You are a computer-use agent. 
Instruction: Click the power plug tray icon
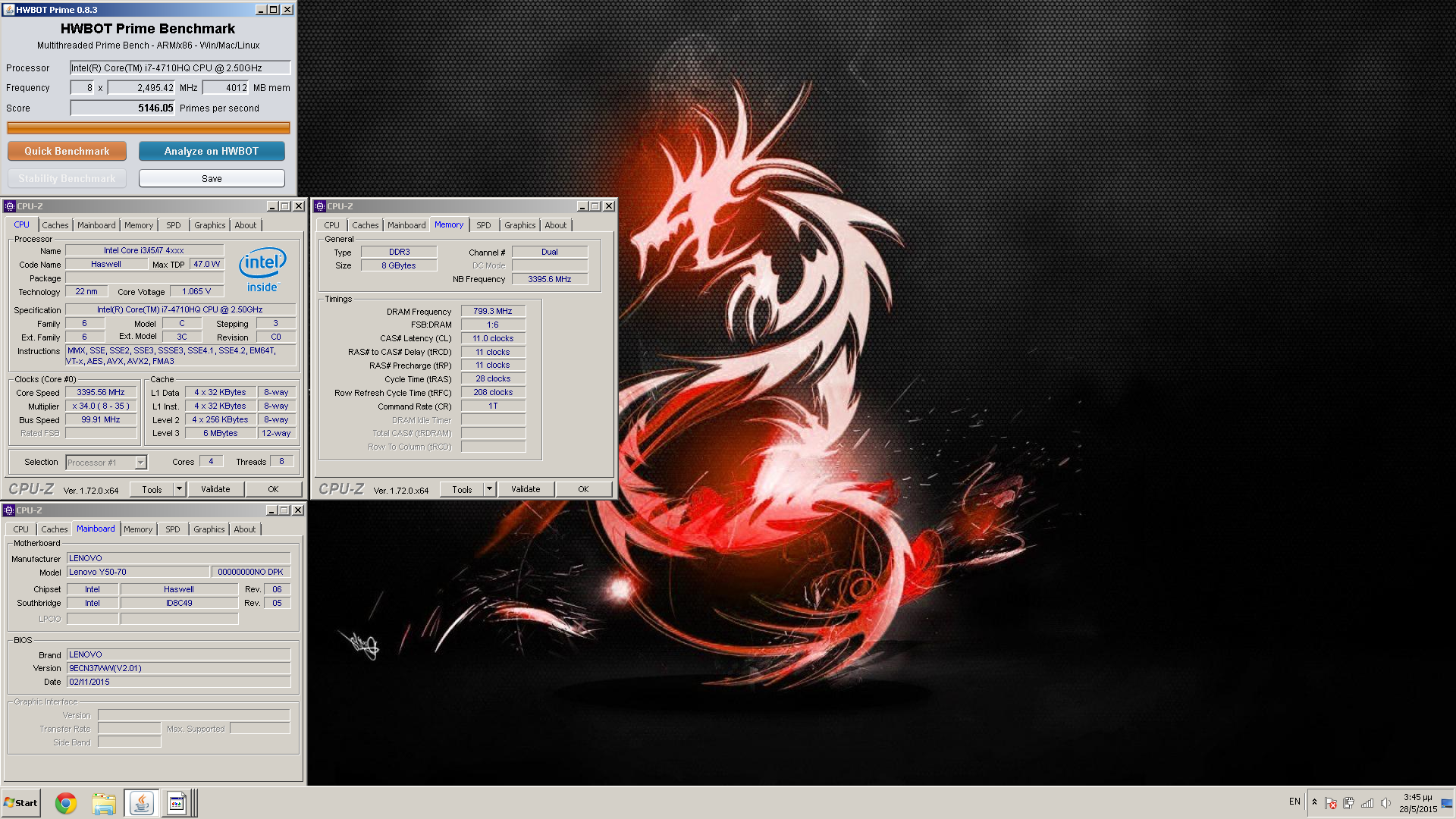[x=1349, y=803]
